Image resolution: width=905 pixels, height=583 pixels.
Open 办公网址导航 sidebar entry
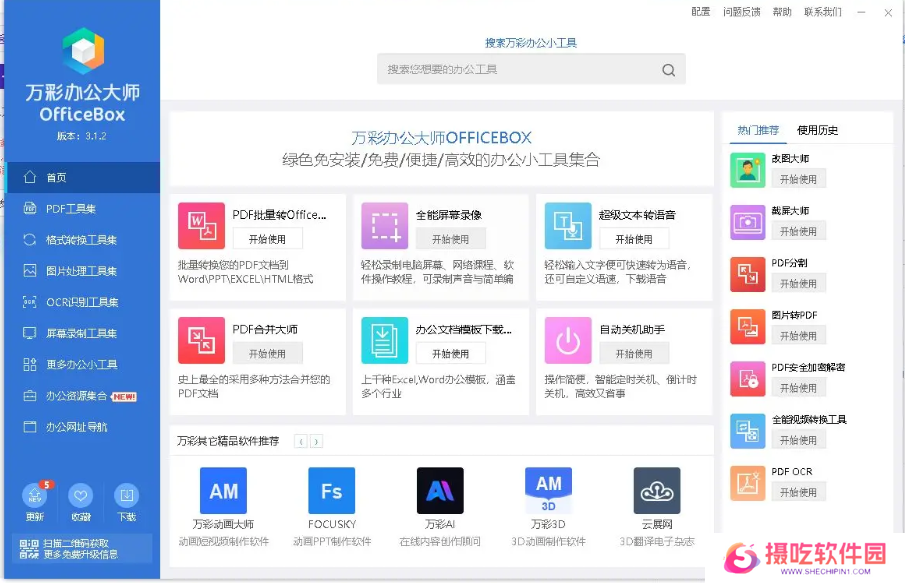83,427
